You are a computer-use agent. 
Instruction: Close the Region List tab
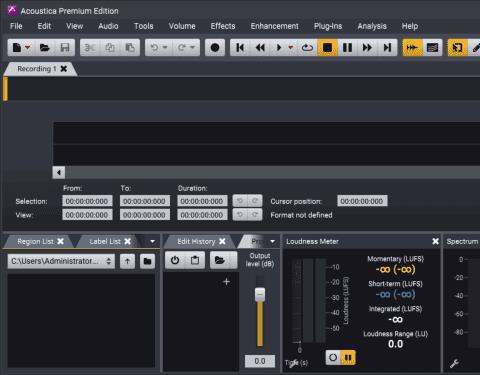(x=60, y=241)
